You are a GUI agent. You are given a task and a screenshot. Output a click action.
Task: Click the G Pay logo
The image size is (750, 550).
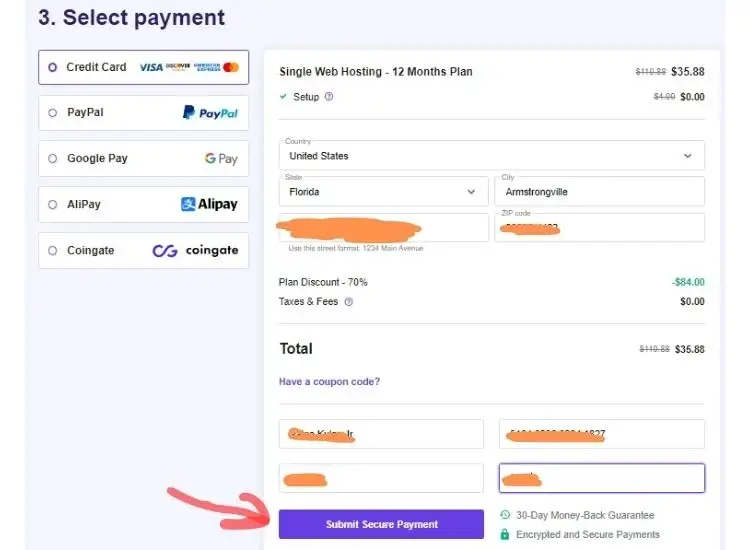(x=221, y=158)
